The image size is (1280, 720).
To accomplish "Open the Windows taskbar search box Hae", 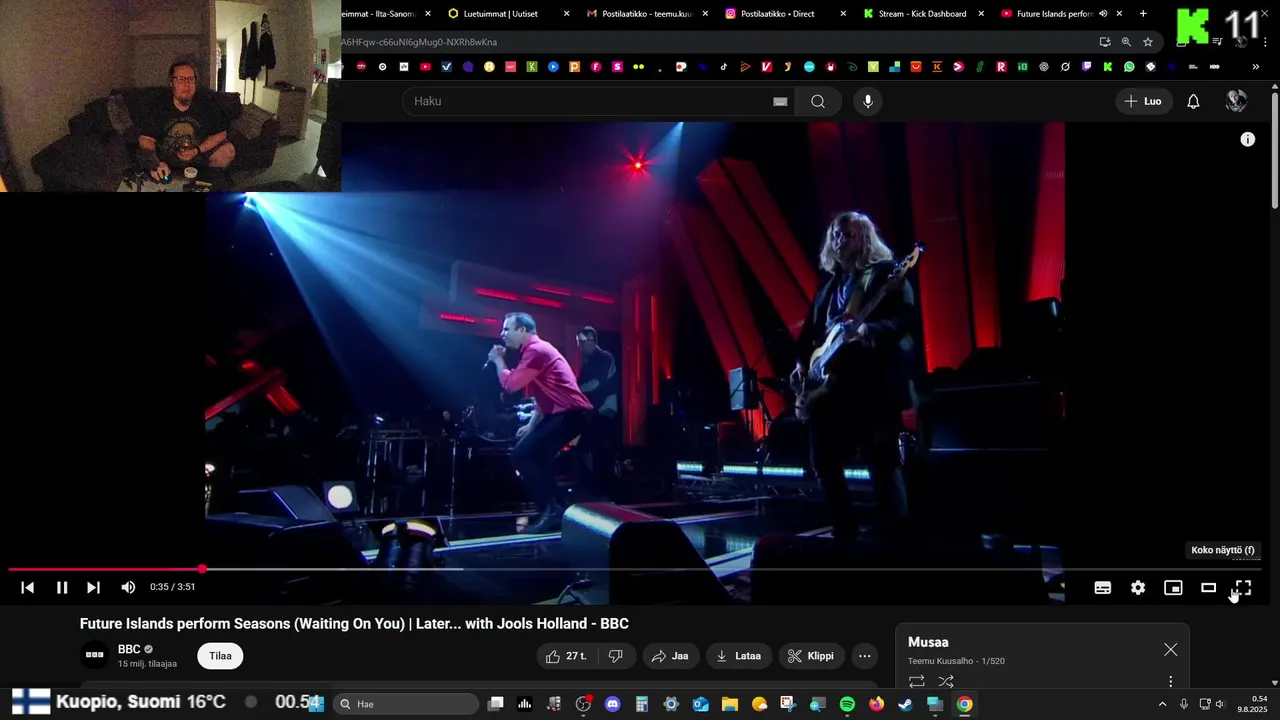I will point(405,704).
